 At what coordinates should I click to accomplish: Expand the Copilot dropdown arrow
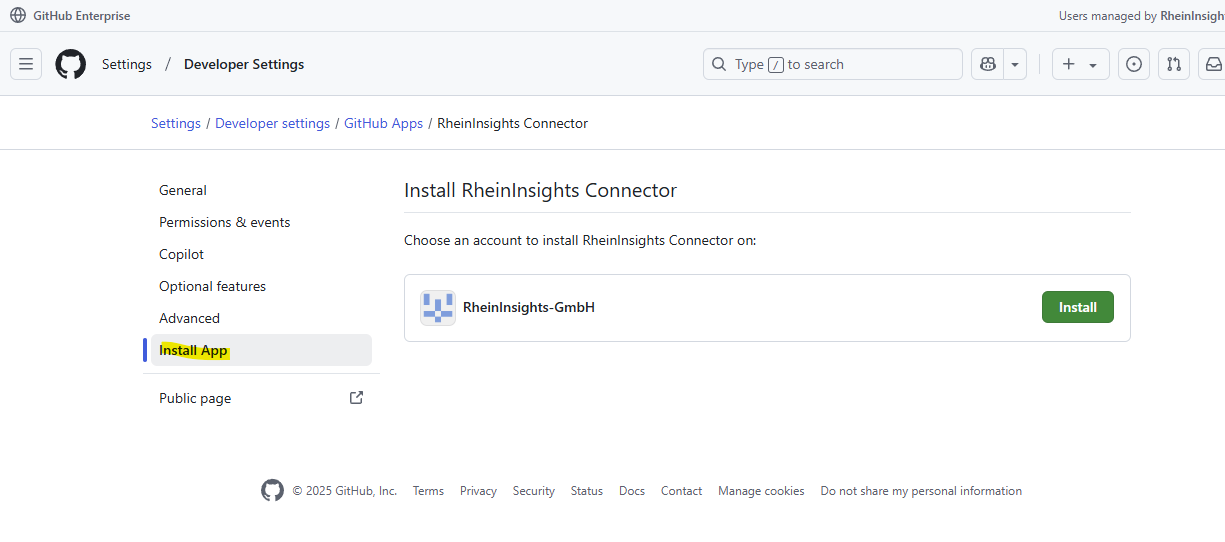[x=1015, y=64]
